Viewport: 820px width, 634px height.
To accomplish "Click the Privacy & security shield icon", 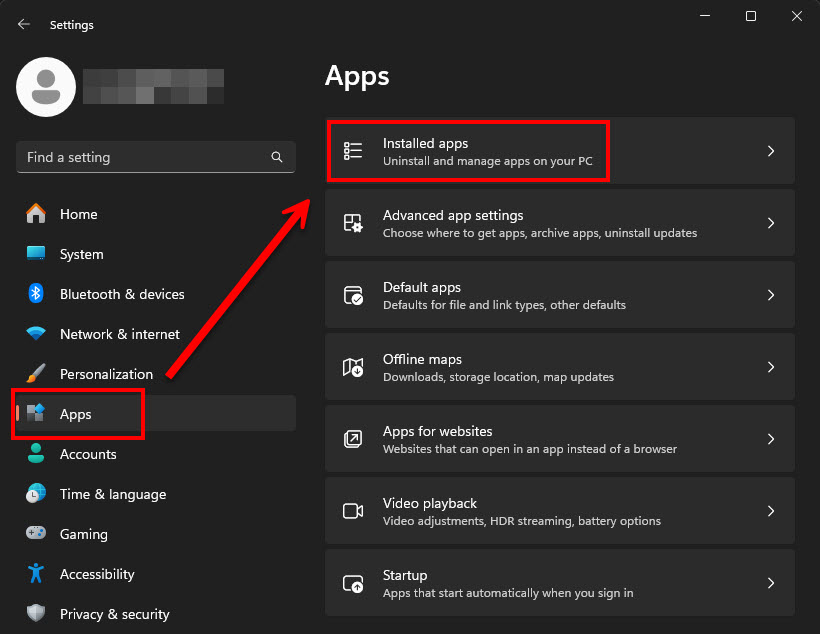I will (x=36, y=613).
